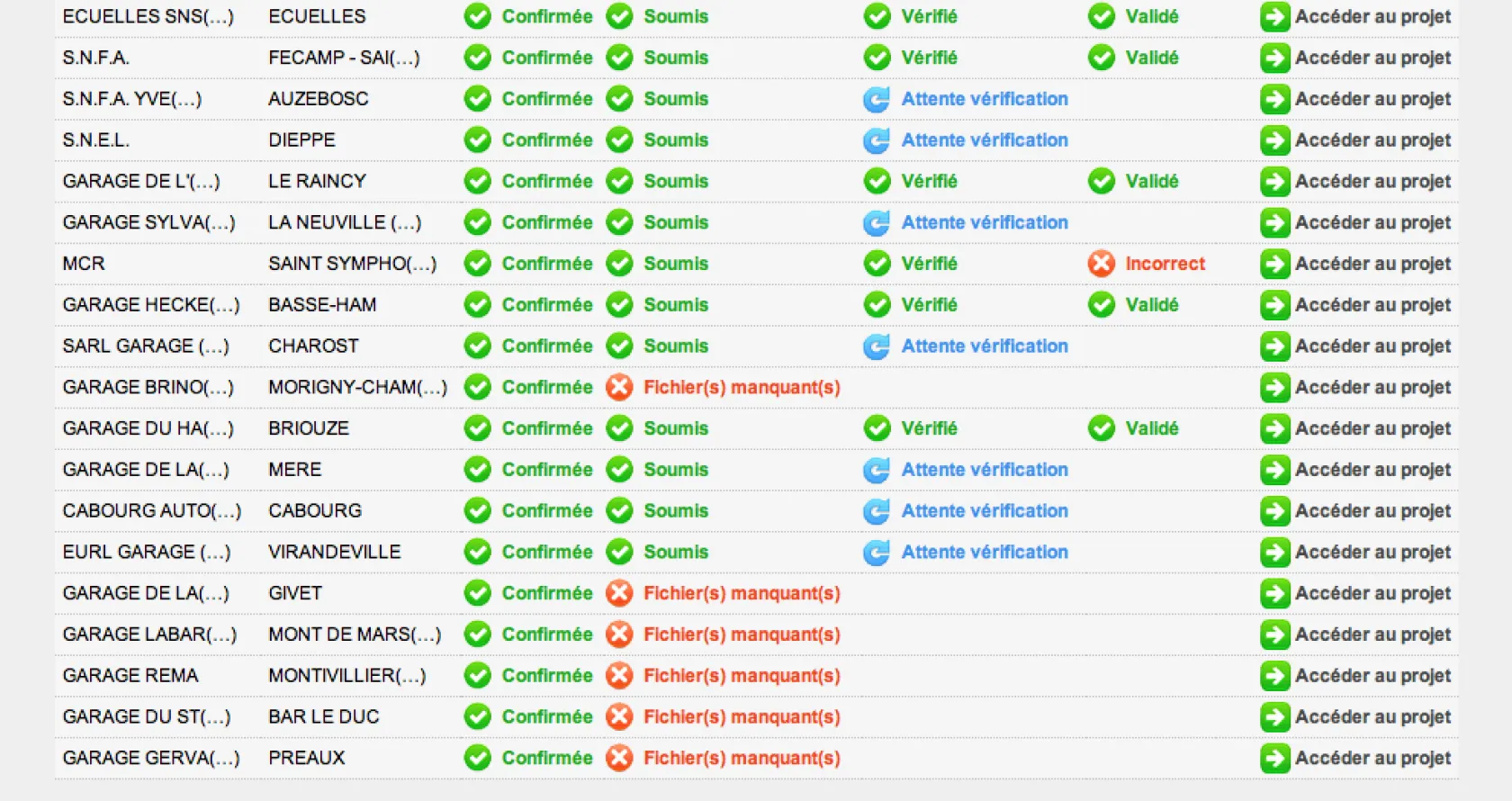1512x801 pixels.
Task: Click green arrow icon for MCR row
Action: (x=1274, y=264)
